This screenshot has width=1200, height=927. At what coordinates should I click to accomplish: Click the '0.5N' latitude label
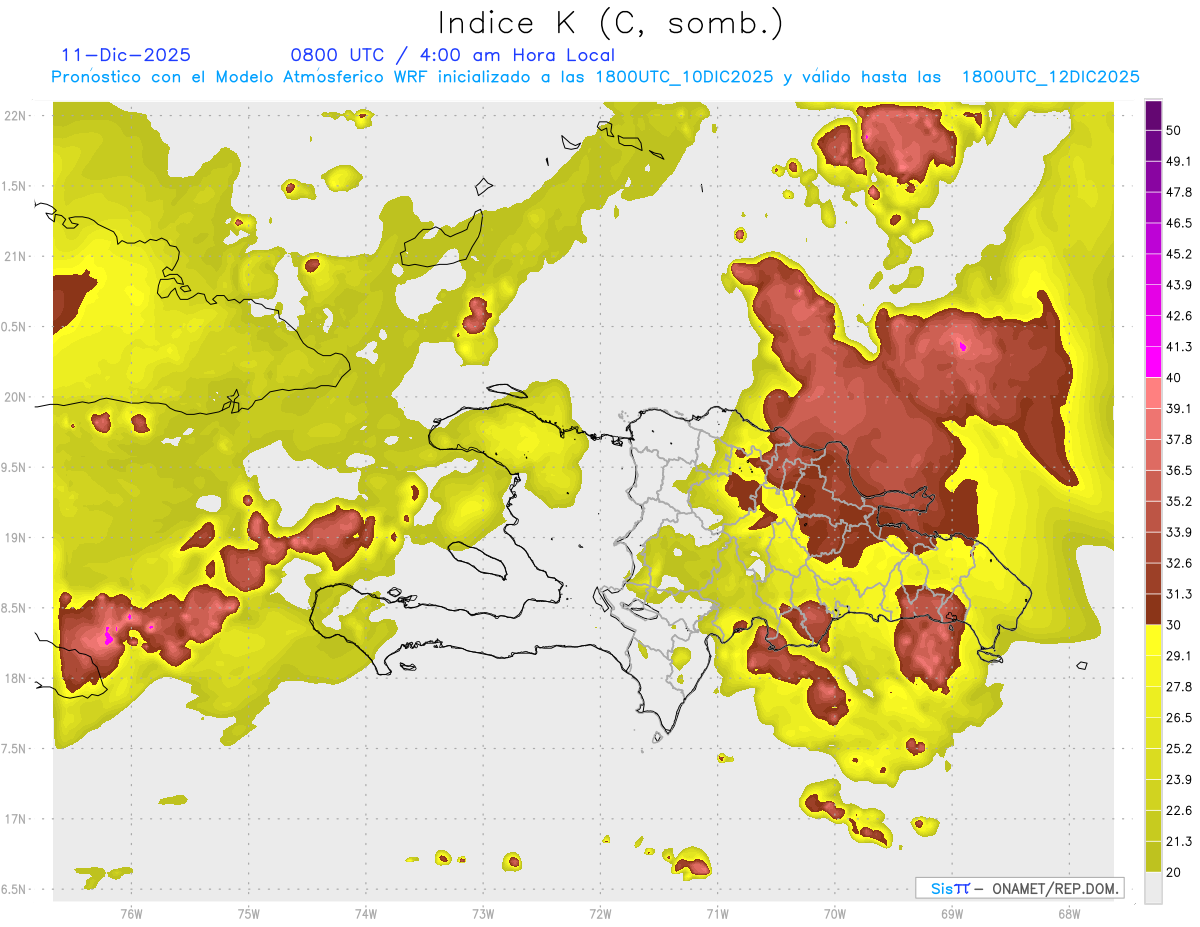[x=14, y=327]
